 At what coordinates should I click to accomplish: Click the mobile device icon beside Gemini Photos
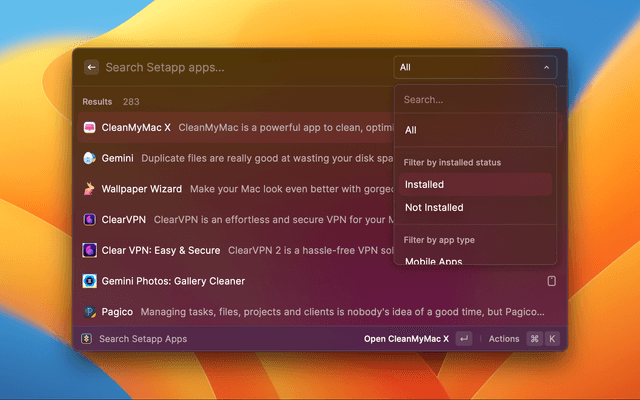[x=551, y=281]
